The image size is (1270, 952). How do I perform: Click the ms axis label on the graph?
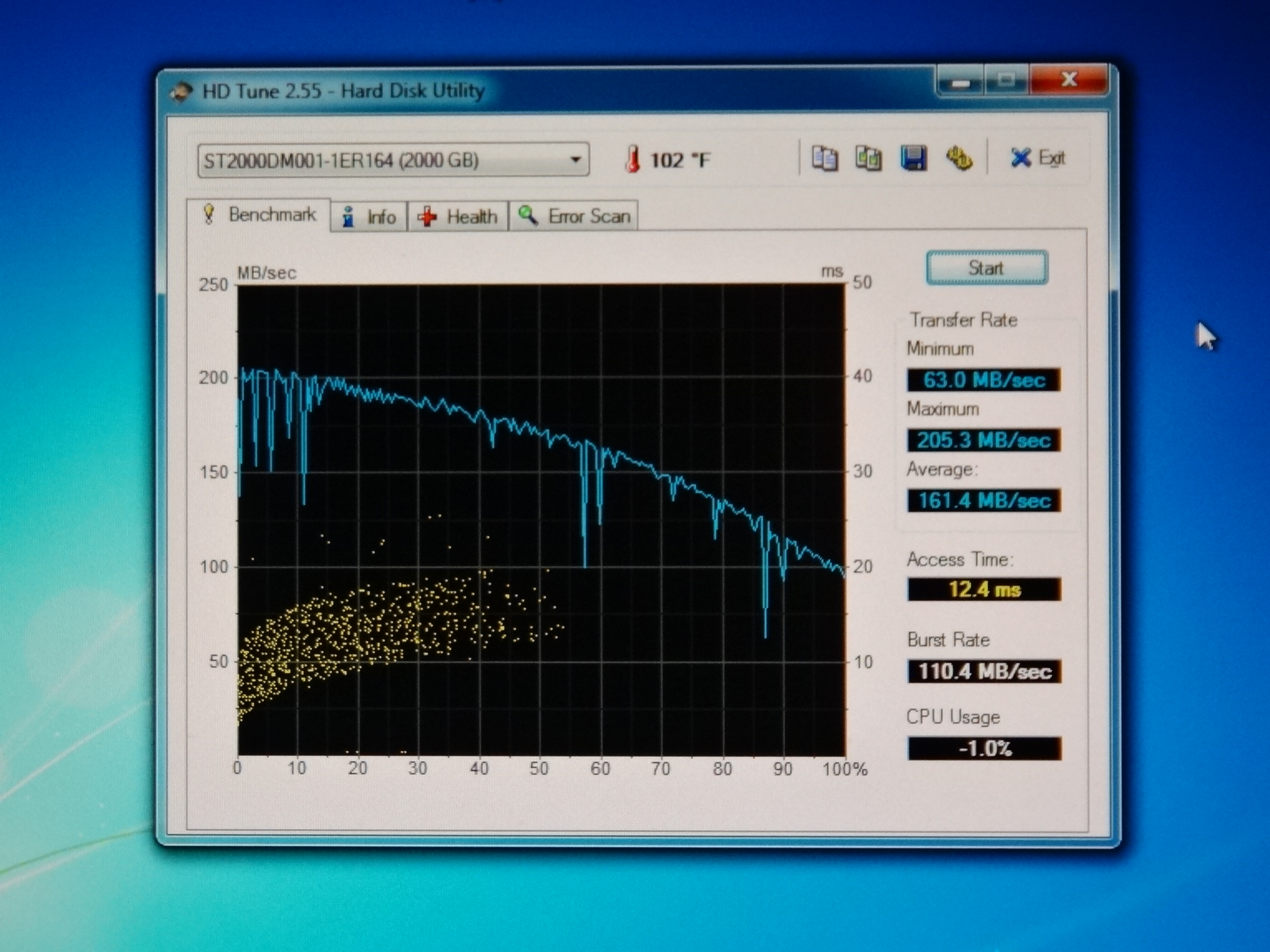click(x=831, y=271)
